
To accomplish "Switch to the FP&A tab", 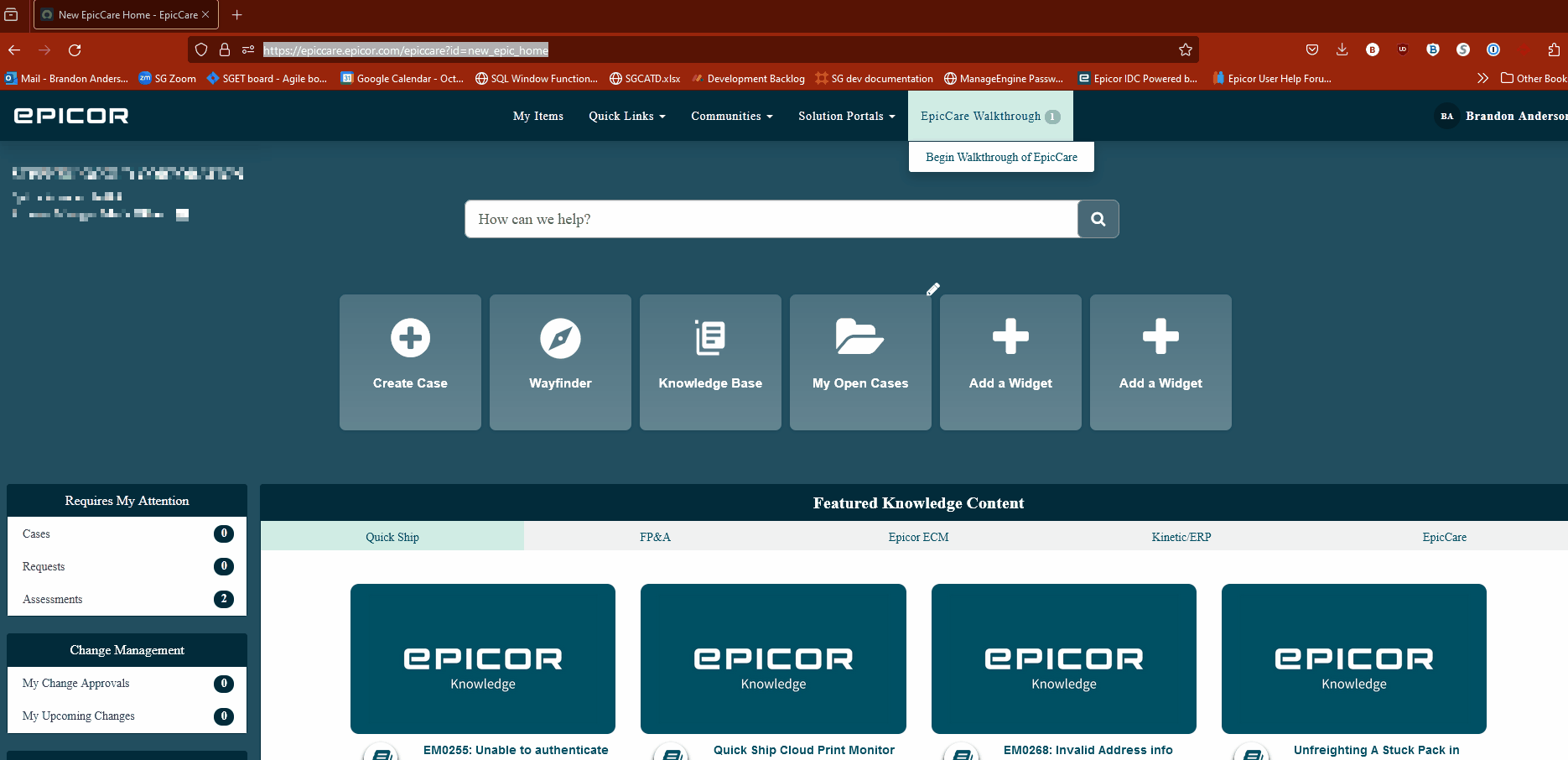I will (655, 537).
